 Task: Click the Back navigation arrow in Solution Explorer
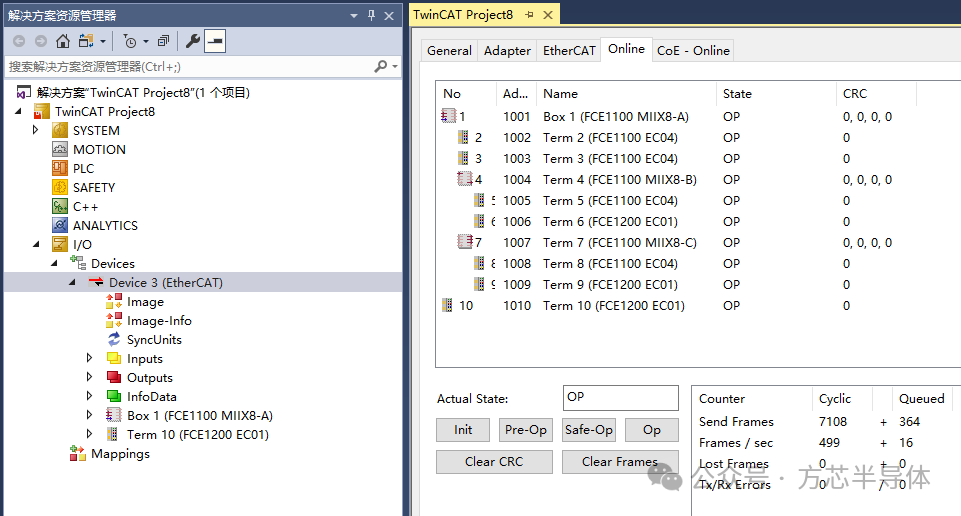19,41
